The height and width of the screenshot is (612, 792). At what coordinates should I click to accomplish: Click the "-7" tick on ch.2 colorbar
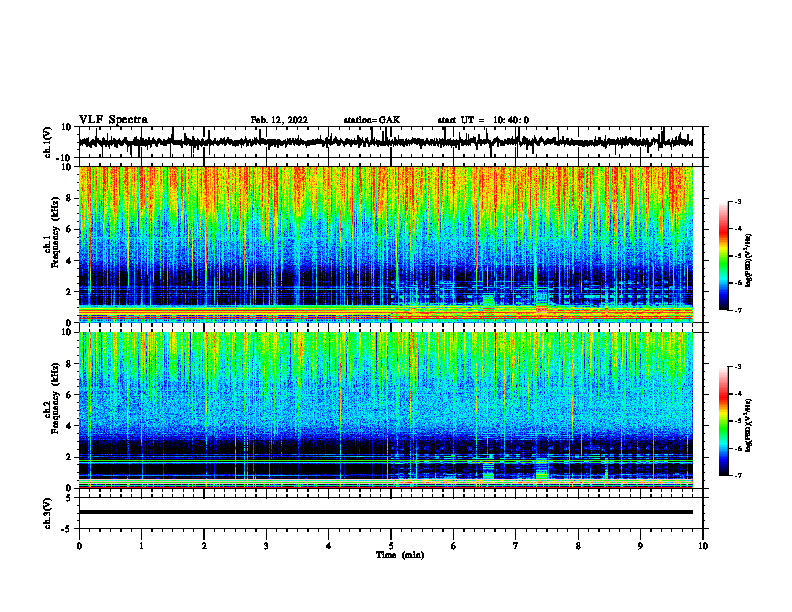738,475
